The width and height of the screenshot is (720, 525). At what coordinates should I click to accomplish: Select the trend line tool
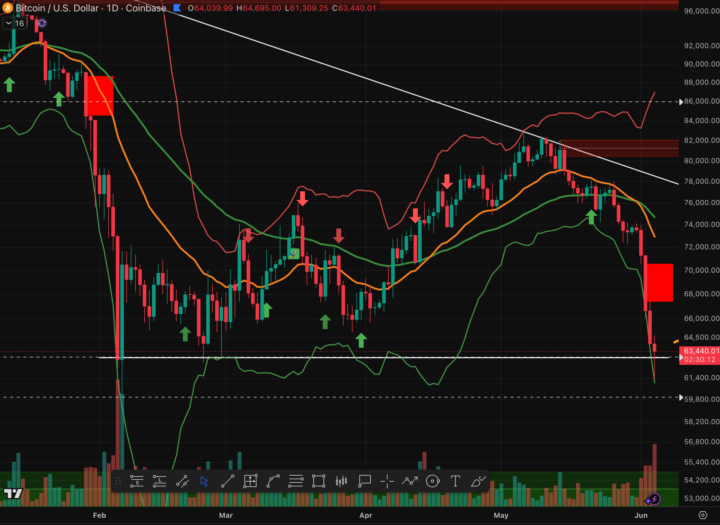click(x=227, y=481)
